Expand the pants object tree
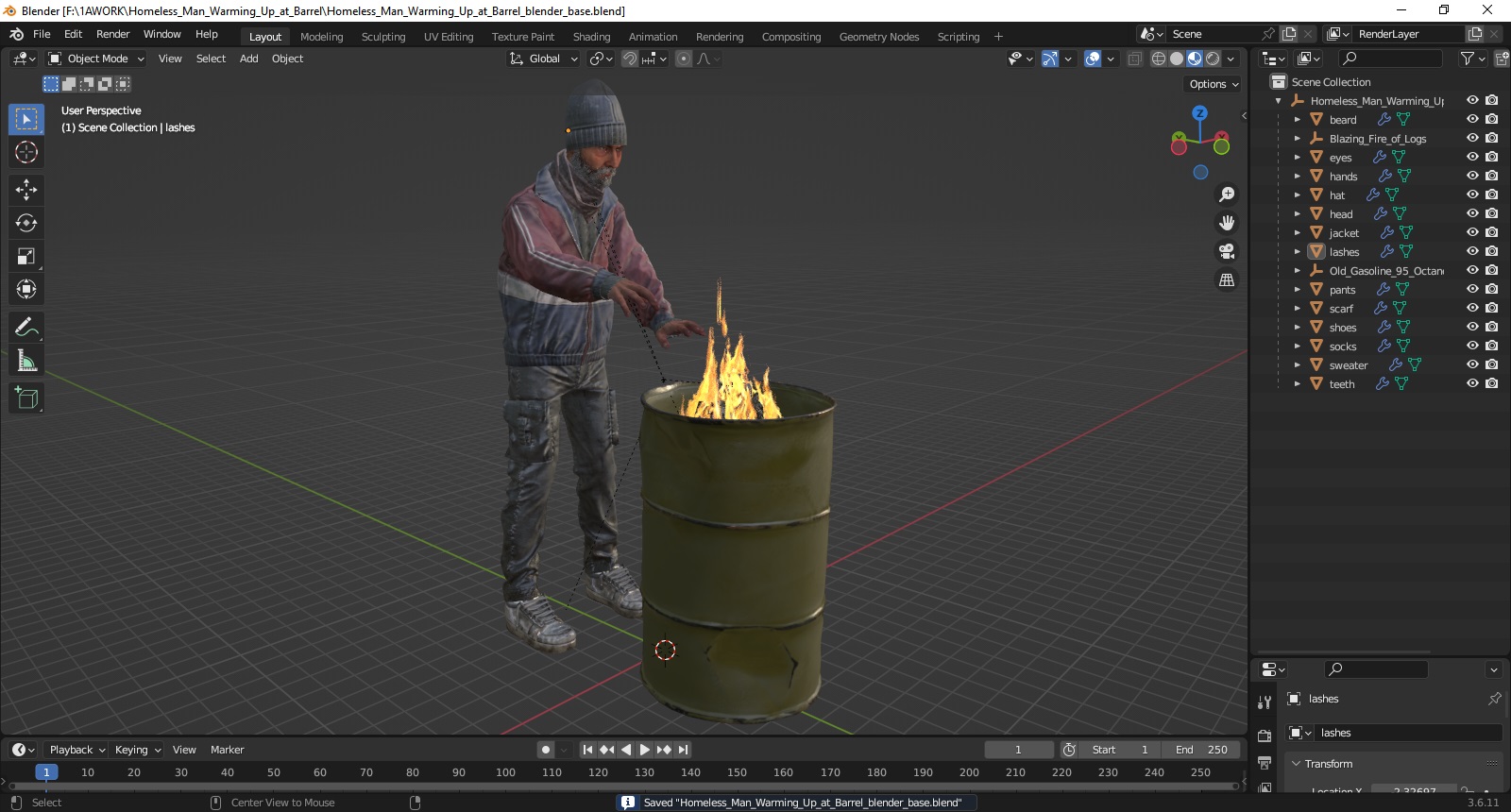The height and width of the screenshot is (812, 1511). pos(1297,290)
